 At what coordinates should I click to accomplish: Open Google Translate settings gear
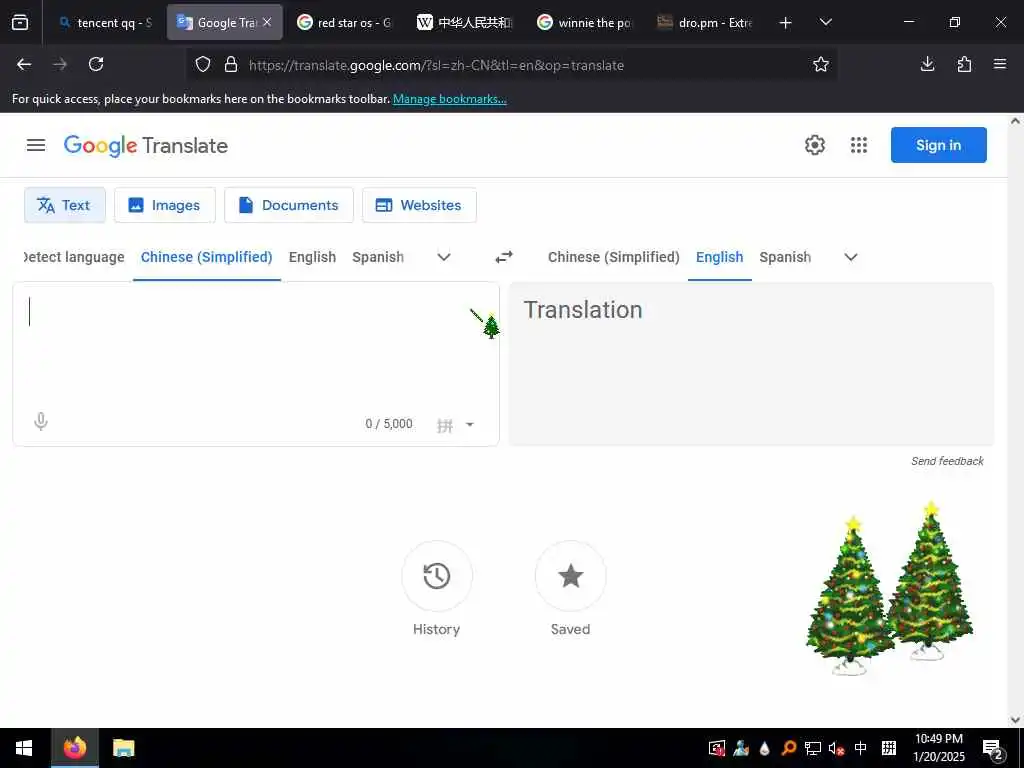pyautogui.click(x=814, y=145)
